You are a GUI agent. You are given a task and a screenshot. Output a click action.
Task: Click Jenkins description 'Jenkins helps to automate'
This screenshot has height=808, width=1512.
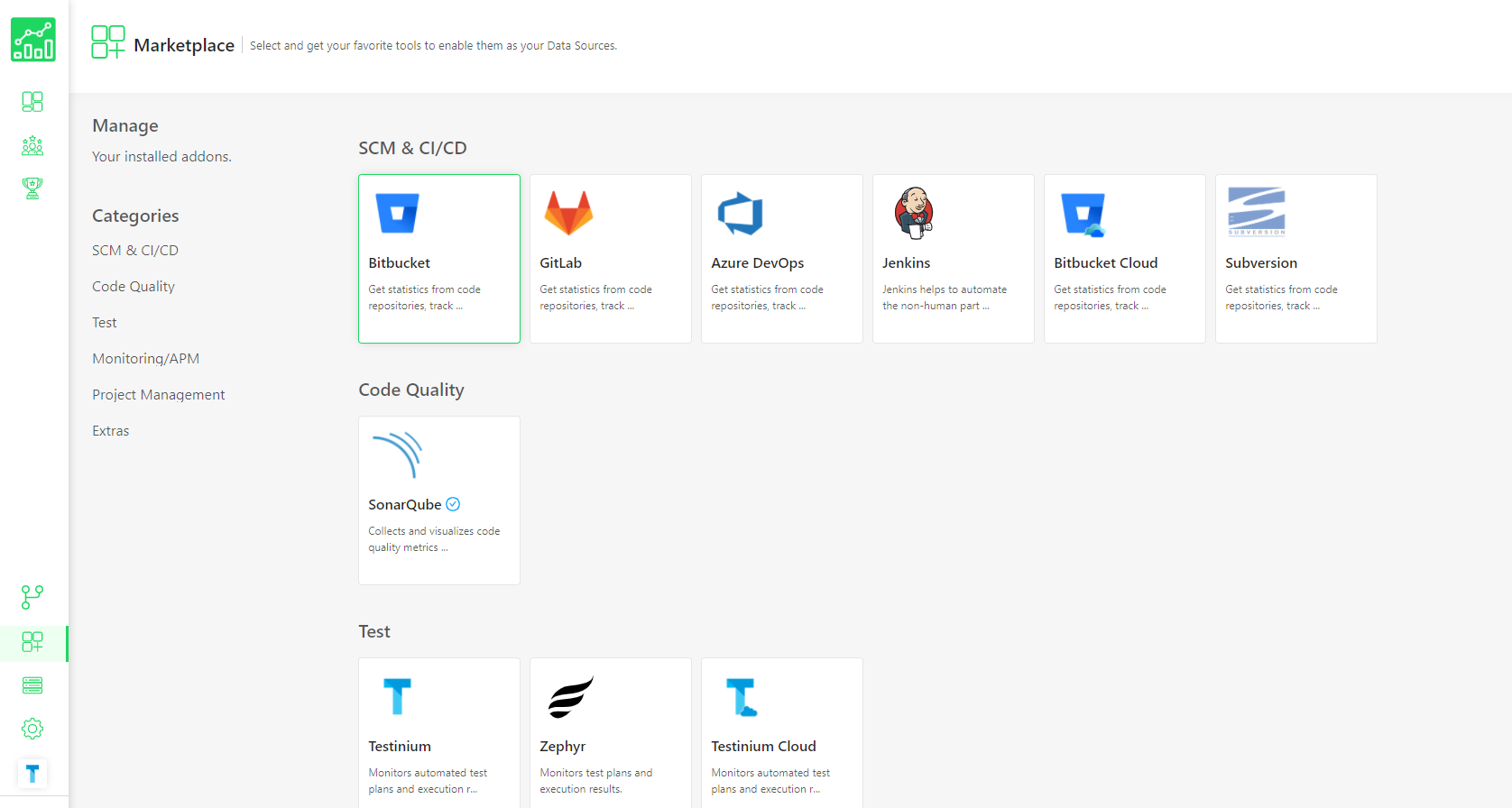945,289
